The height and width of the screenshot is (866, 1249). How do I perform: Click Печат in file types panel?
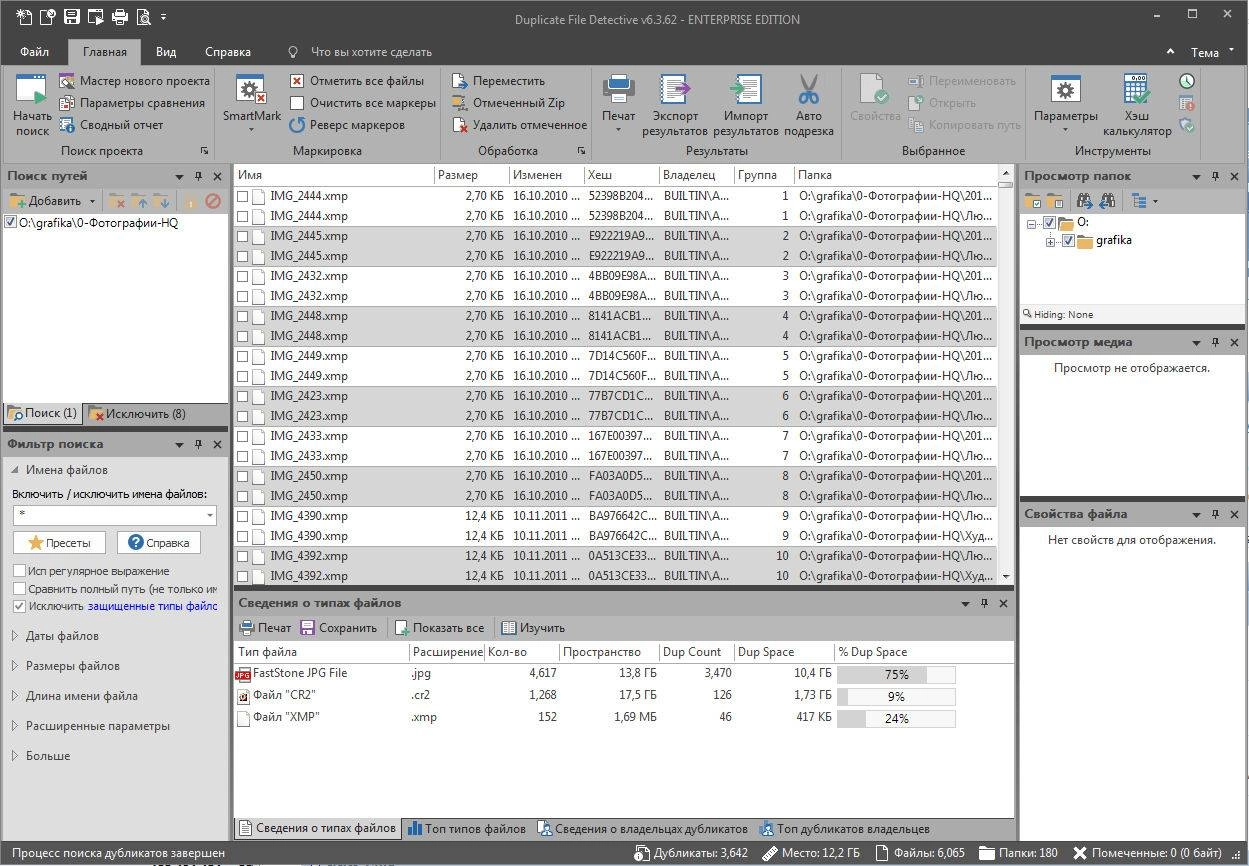265,628
